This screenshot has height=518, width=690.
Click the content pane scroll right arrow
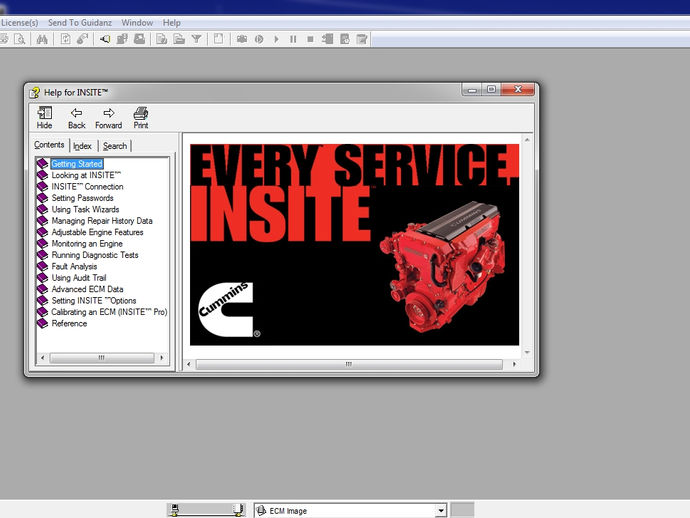(x=514, y=364)
